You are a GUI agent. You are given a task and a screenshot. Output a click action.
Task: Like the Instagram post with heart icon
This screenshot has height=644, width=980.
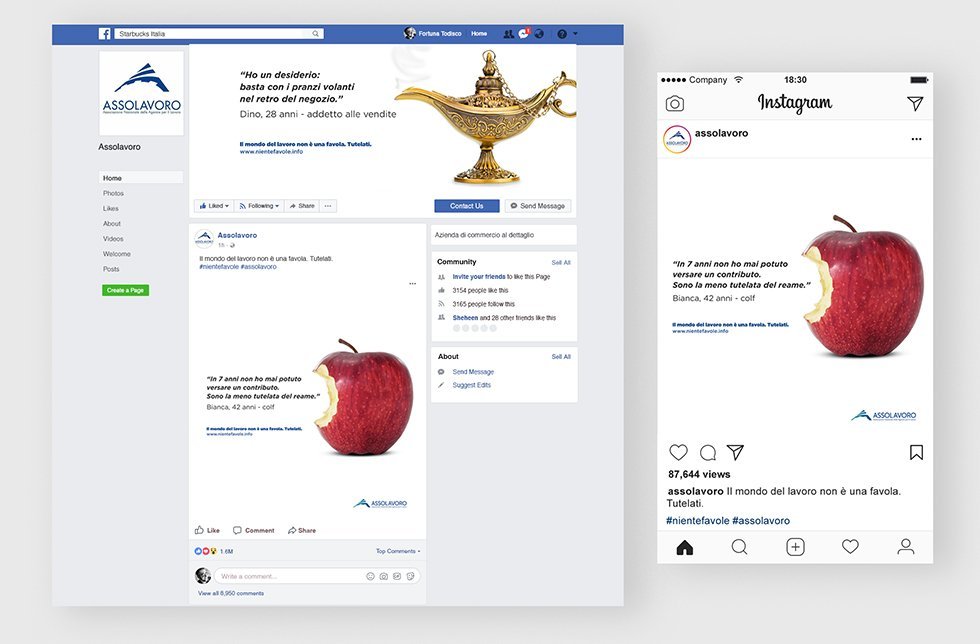coord(678,452)
